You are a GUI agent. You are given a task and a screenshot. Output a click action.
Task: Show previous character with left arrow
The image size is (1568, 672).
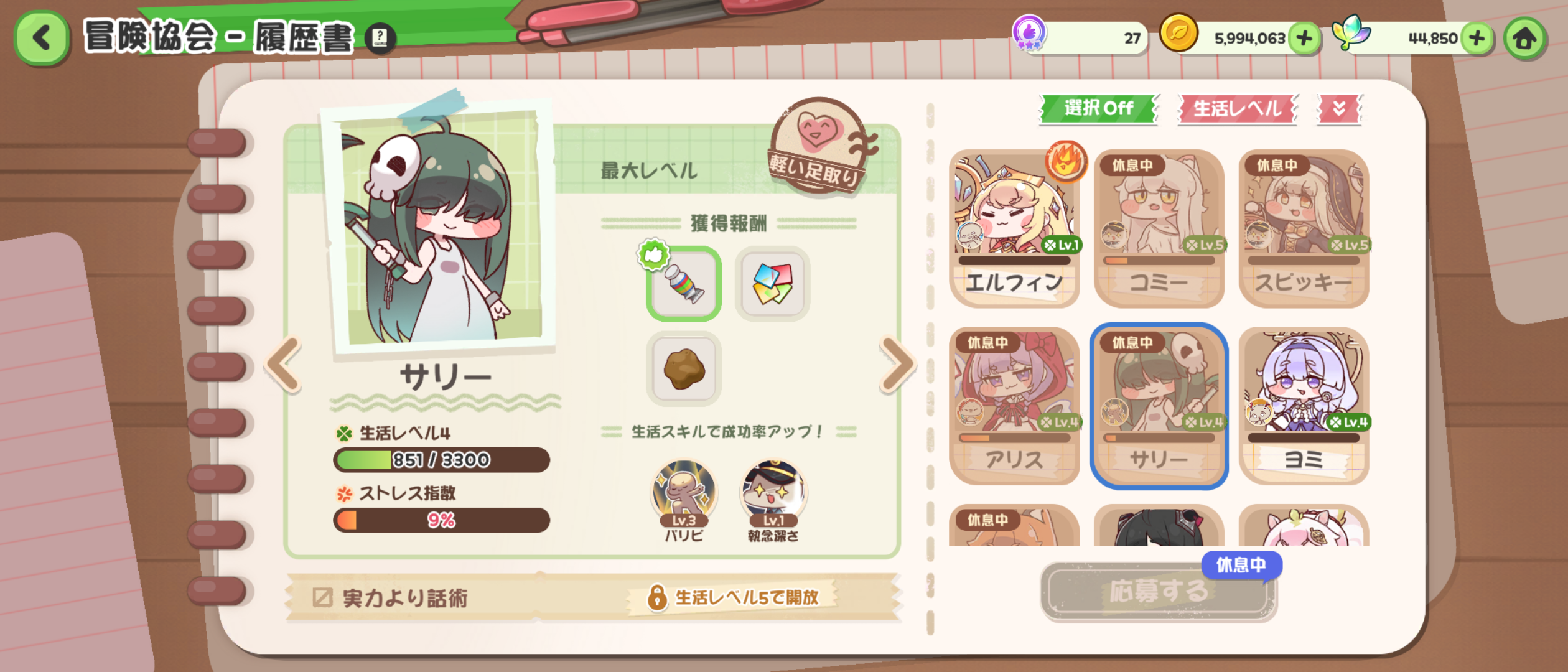point(284,365)
